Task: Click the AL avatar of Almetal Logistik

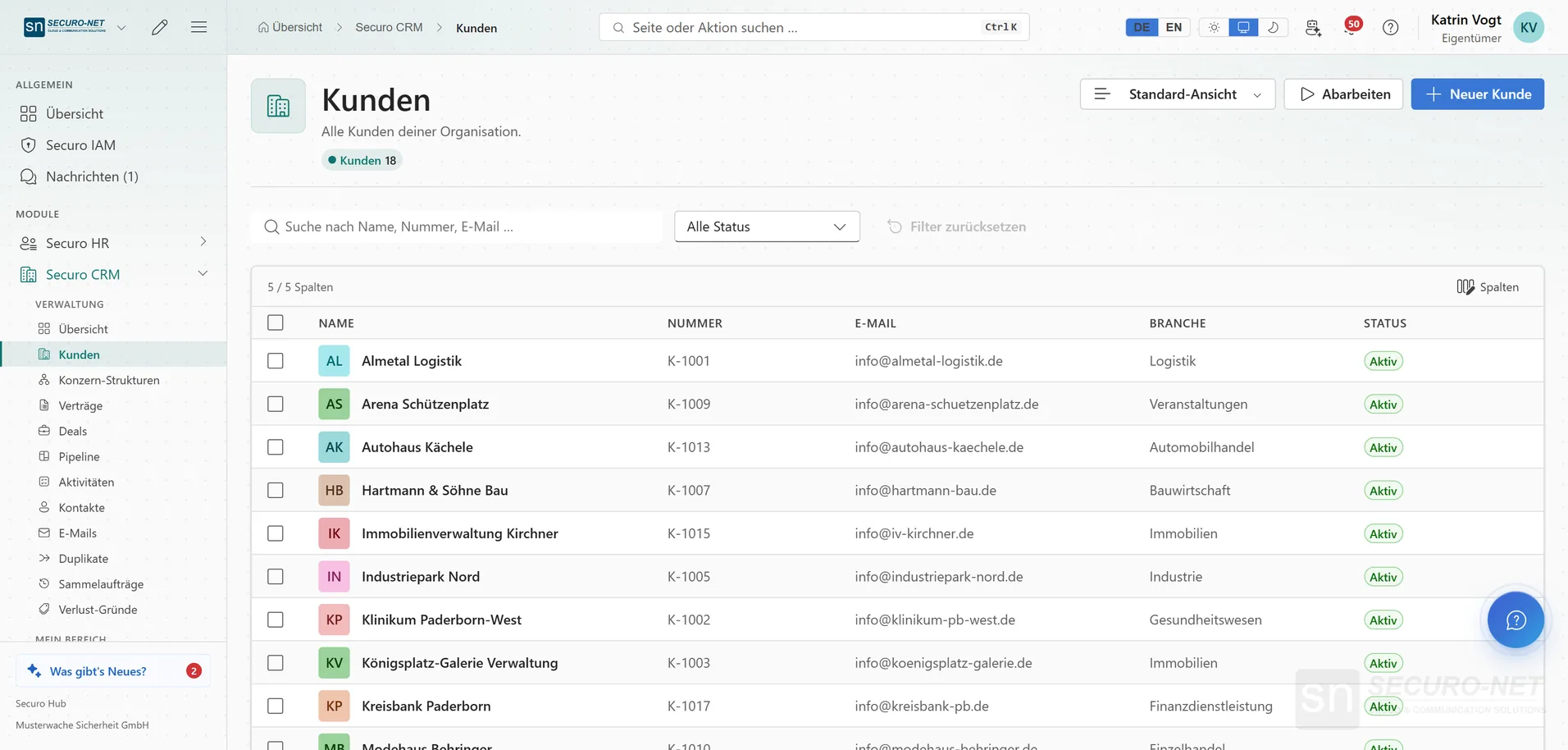Action: point(334,361)
